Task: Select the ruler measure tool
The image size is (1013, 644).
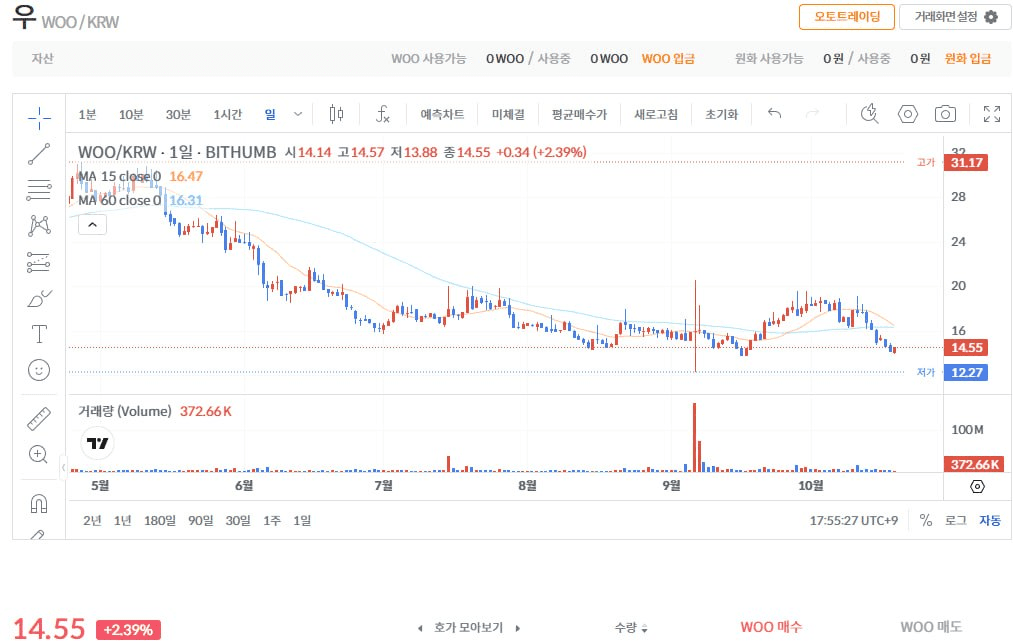Action: [39, 419]
